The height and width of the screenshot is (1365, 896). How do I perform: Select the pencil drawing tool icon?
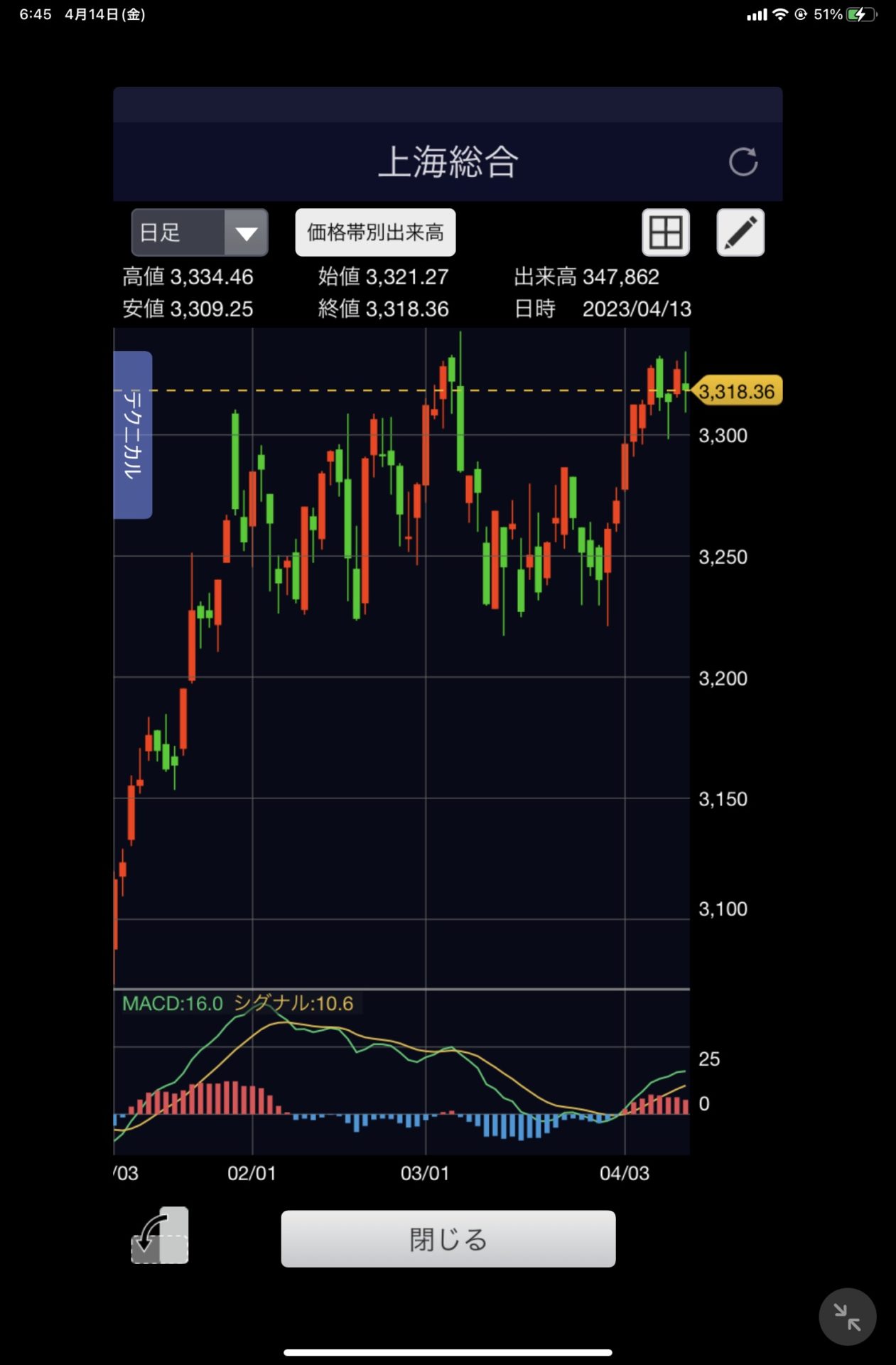(740, 232)
